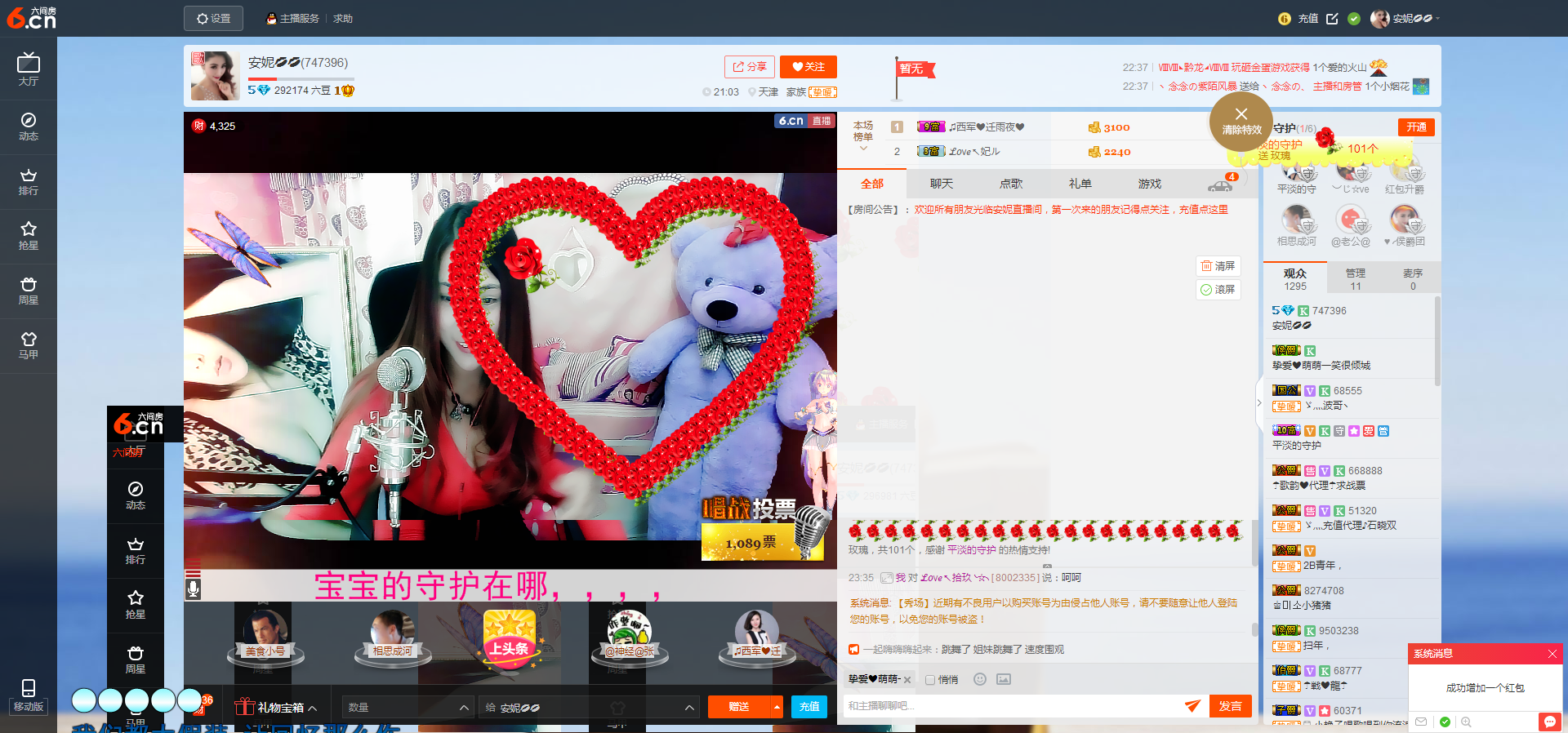Type area: click the 和主播聊聊吧 chat input
1568x733 pixels.
(x=1013, y=706)
